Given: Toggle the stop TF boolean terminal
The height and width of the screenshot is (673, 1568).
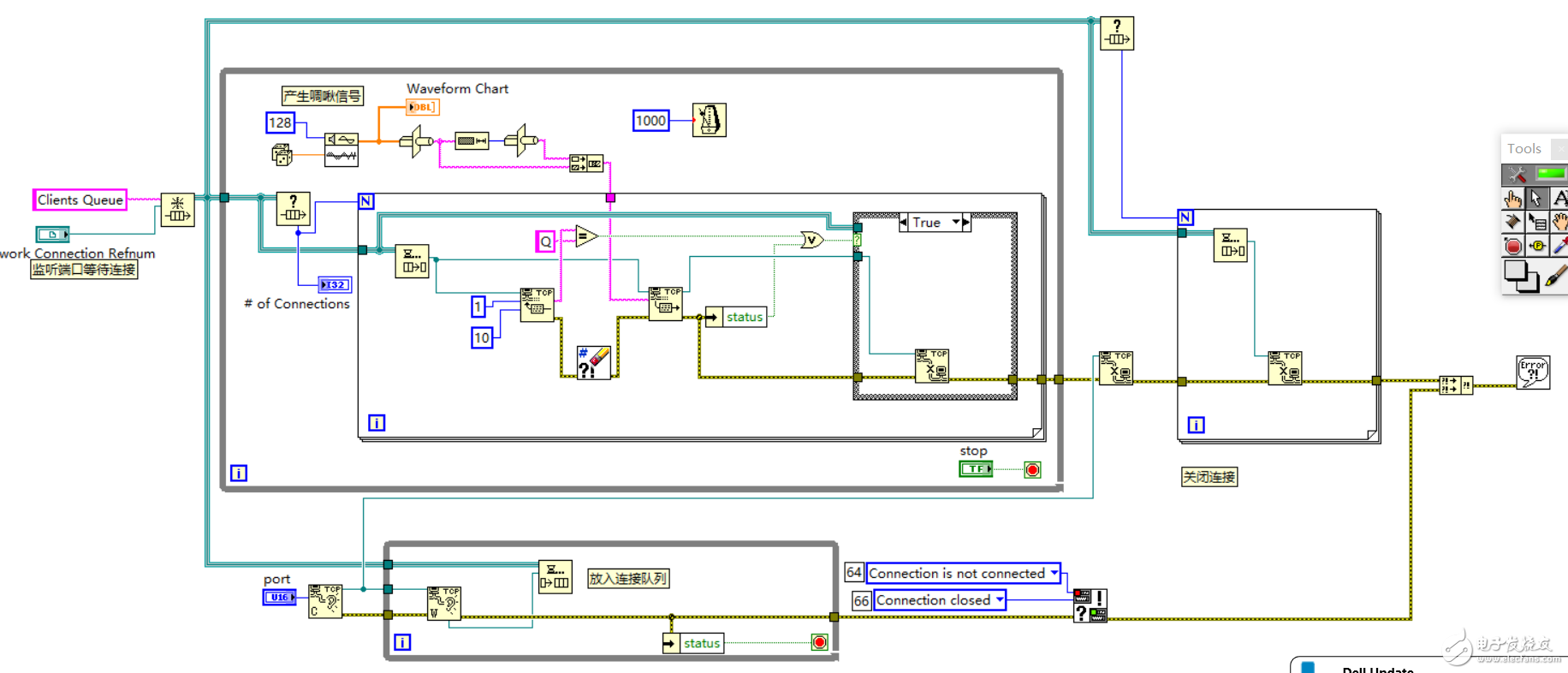Looking at the screenshot, I should pyautogui.click(x=976, y=469).
